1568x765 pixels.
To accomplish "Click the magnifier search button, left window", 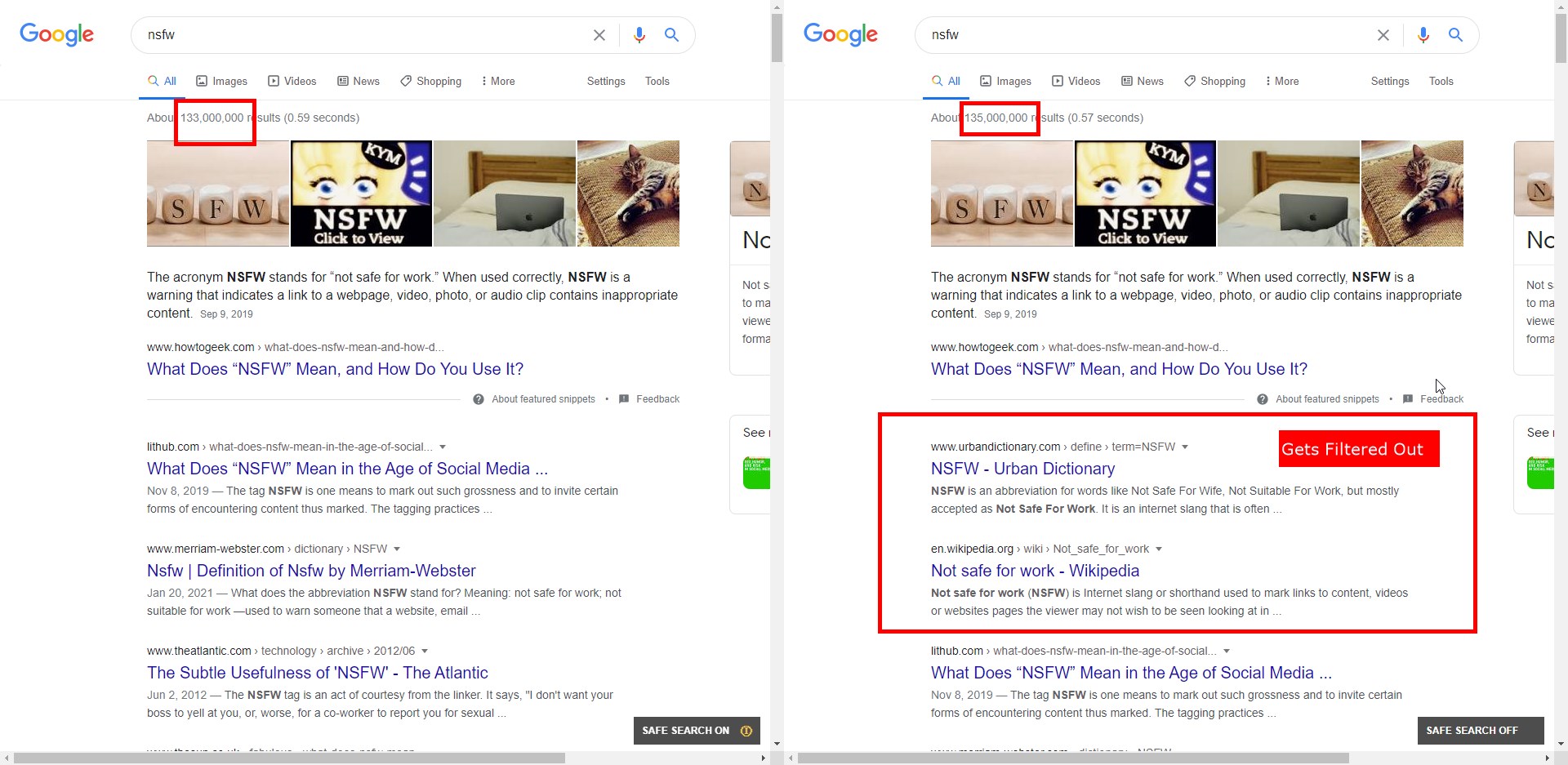I will 671,35.
